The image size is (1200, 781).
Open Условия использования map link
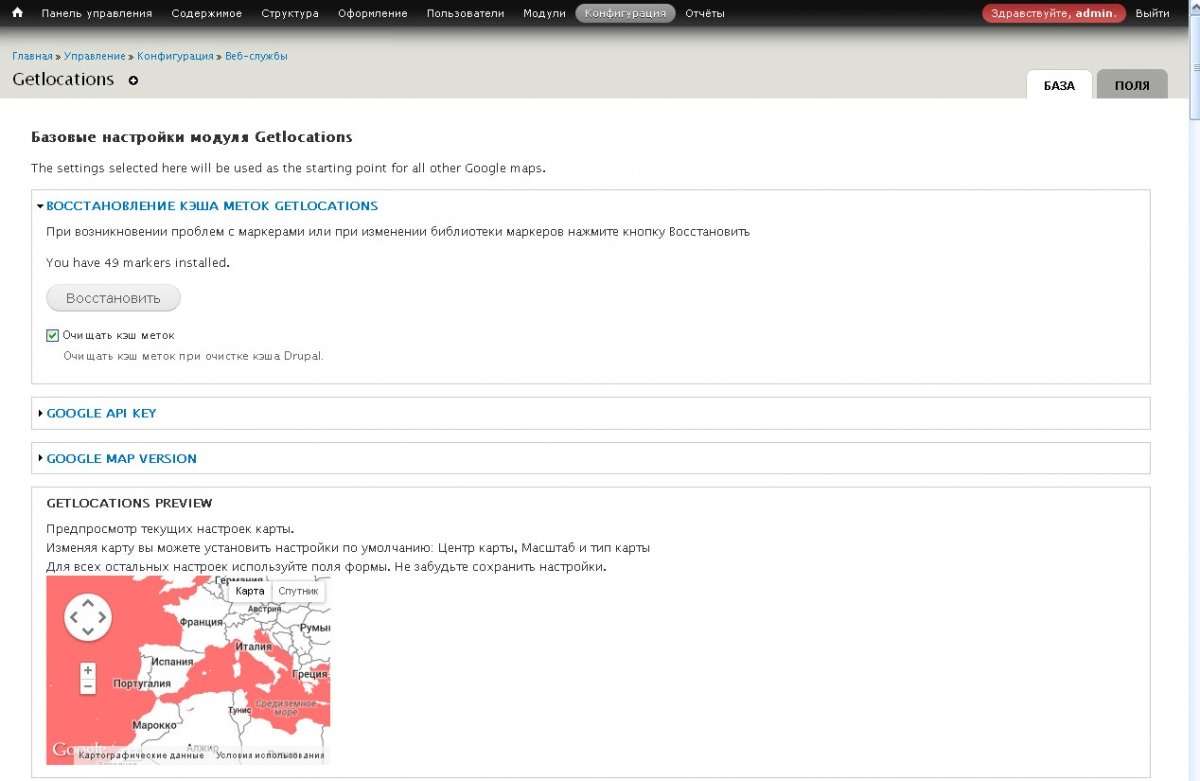tap(270, 756)
